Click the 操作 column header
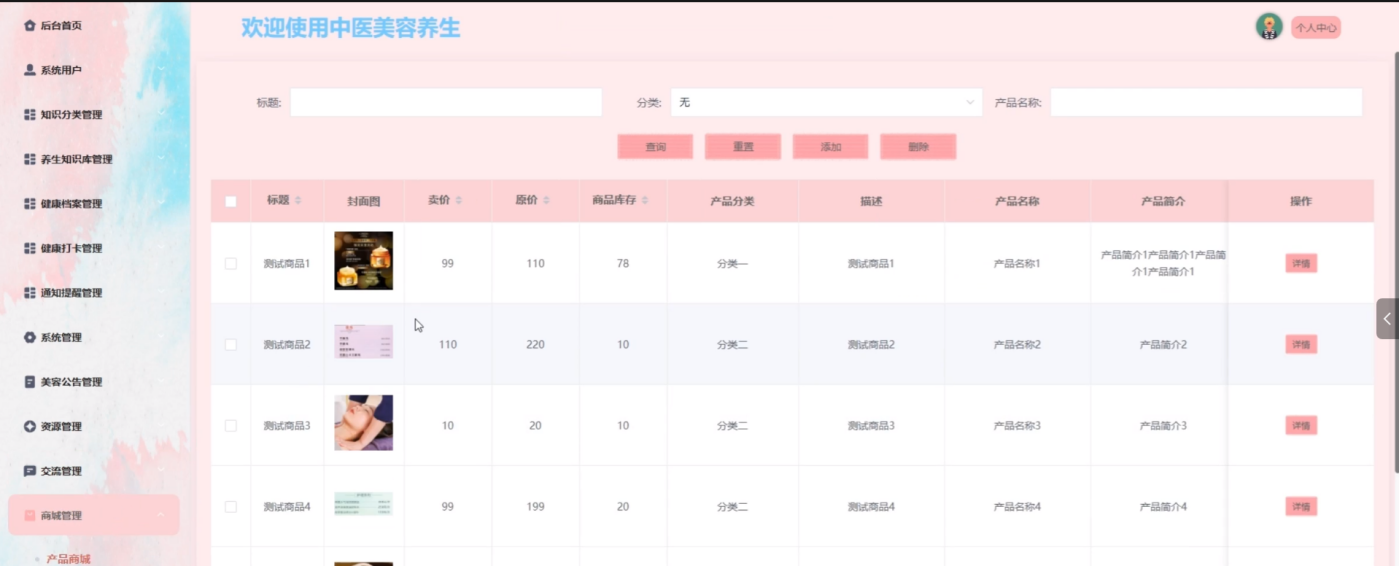 pos(1301,201)
